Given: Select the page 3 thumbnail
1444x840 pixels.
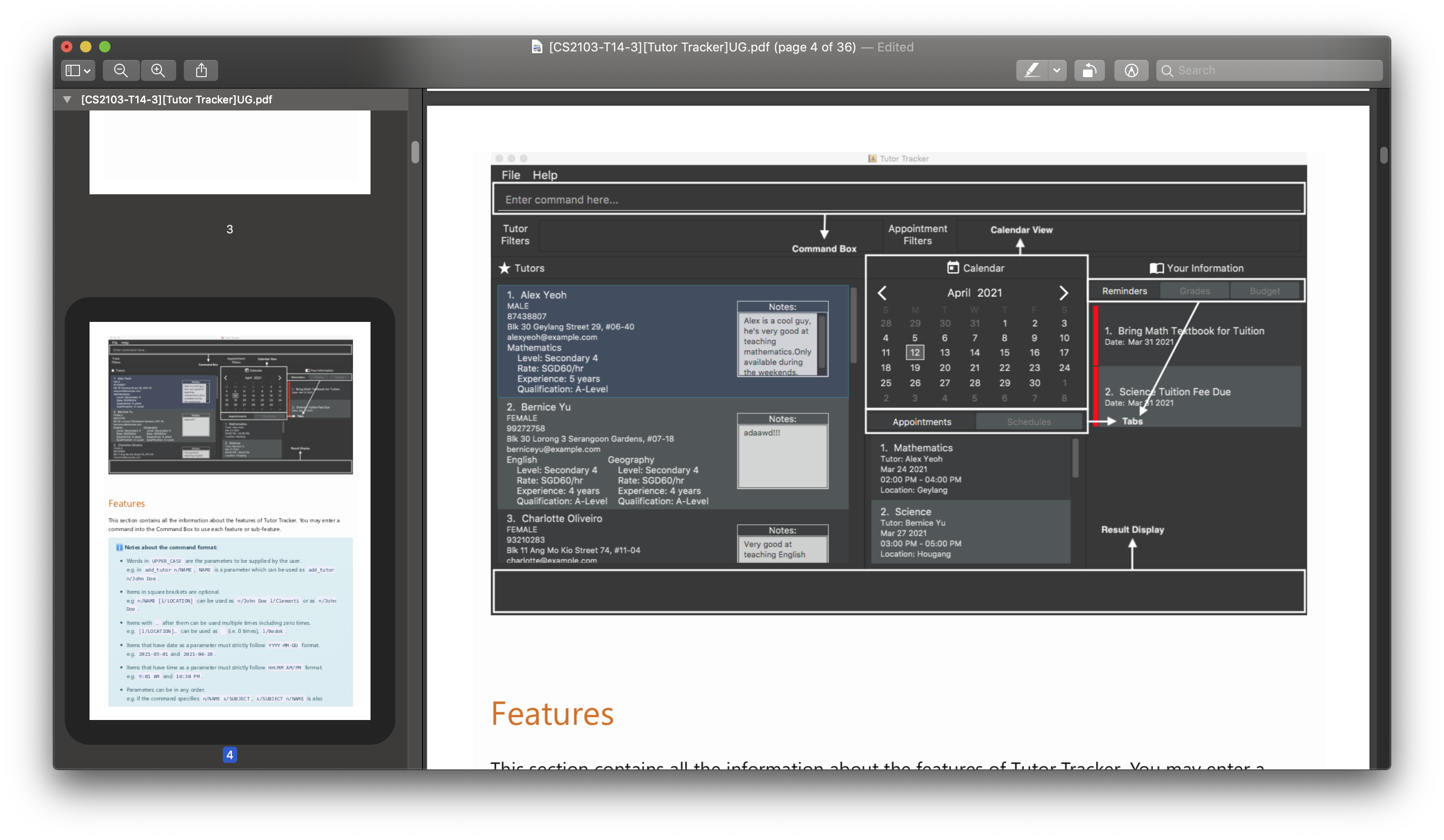Looking at the screenshot, I should point(230,152).
